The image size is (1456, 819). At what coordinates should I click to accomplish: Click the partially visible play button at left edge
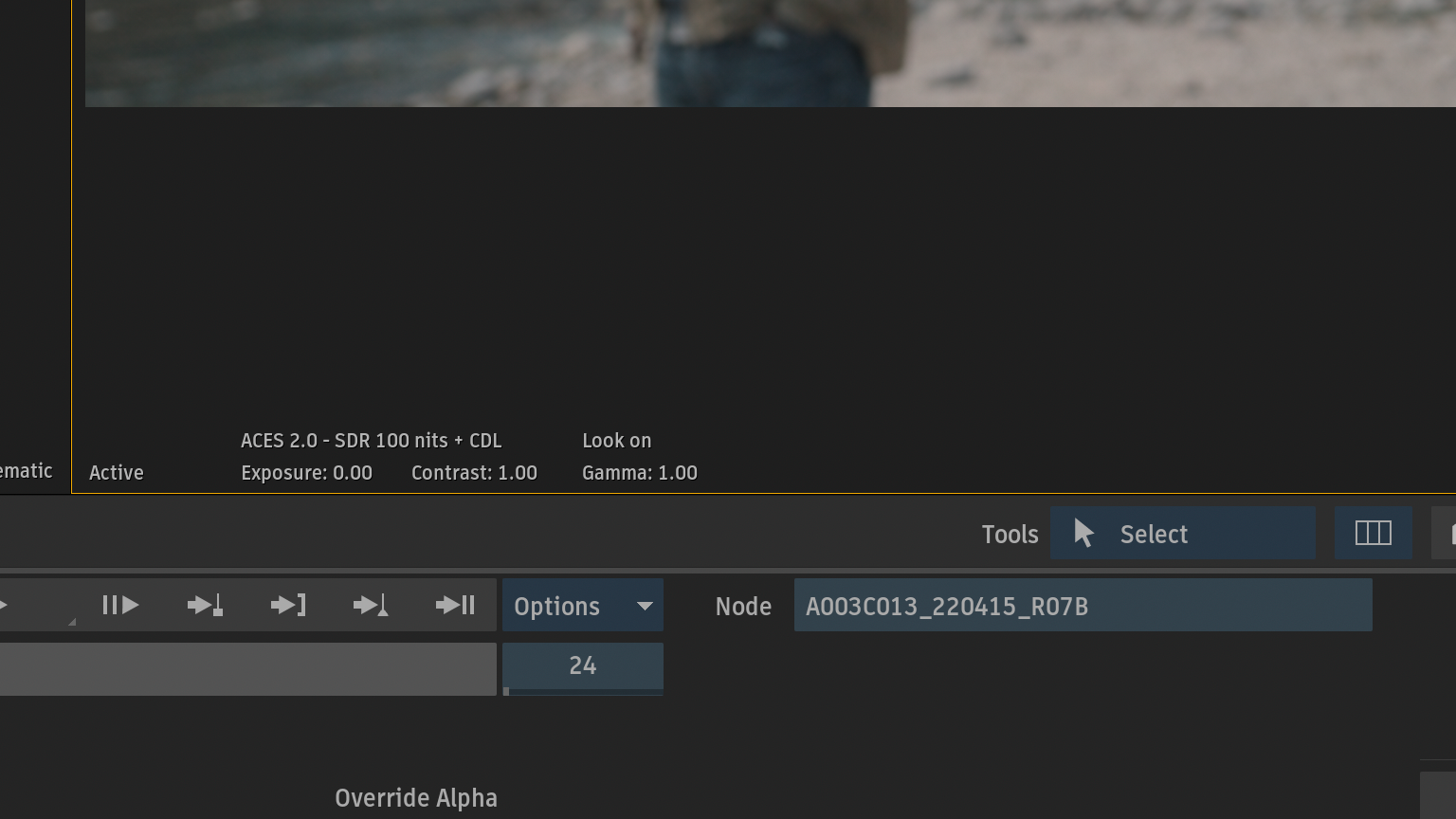[6, 605]
